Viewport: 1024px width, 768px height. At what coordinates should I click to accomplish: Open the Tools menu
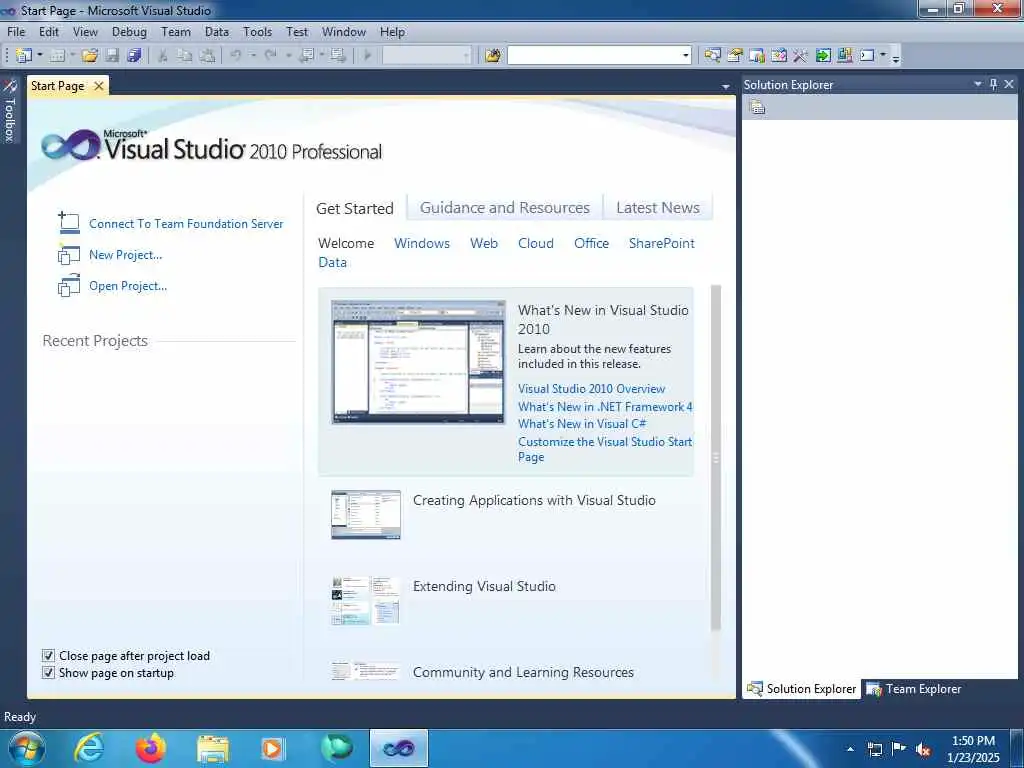pos(257,32)
